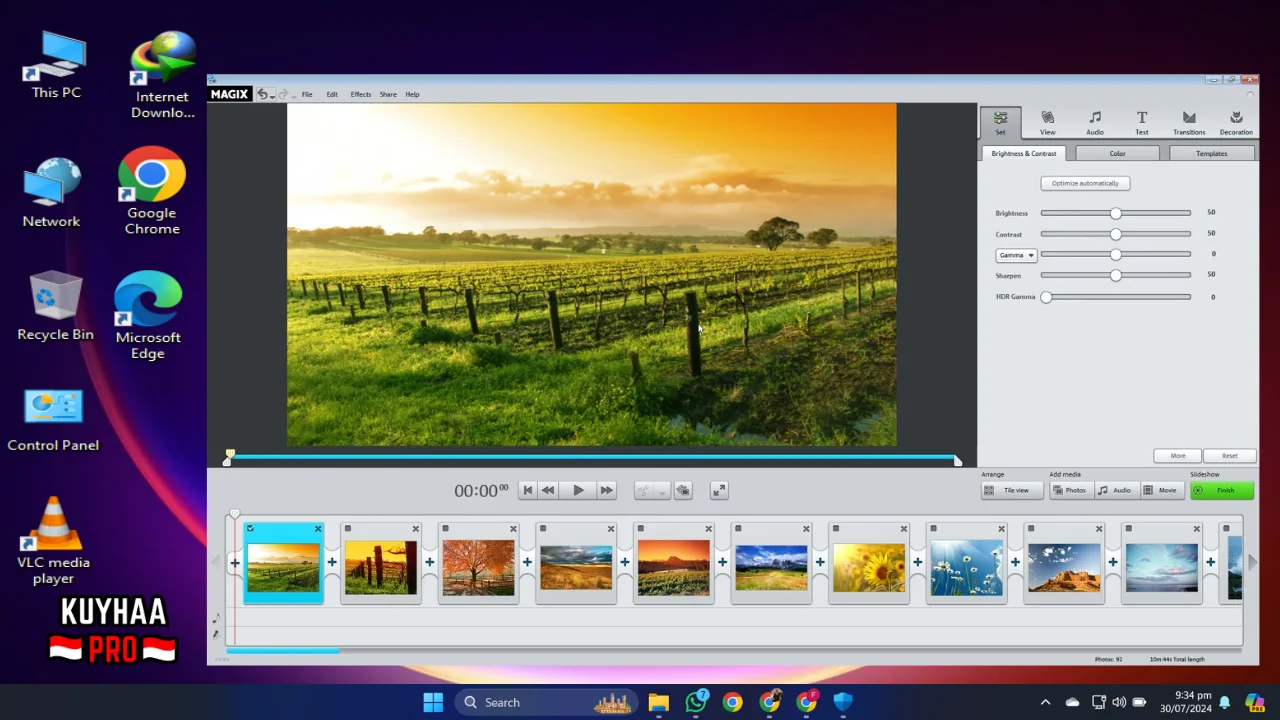Open the Help menu
1280x720 pixels.
click(x=412, y=94)
